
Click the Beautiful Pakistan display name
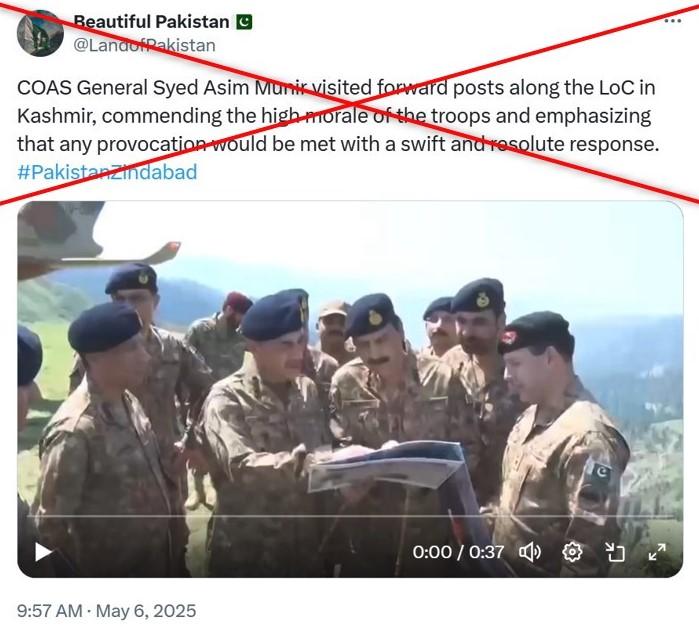[x=151, y=21]
